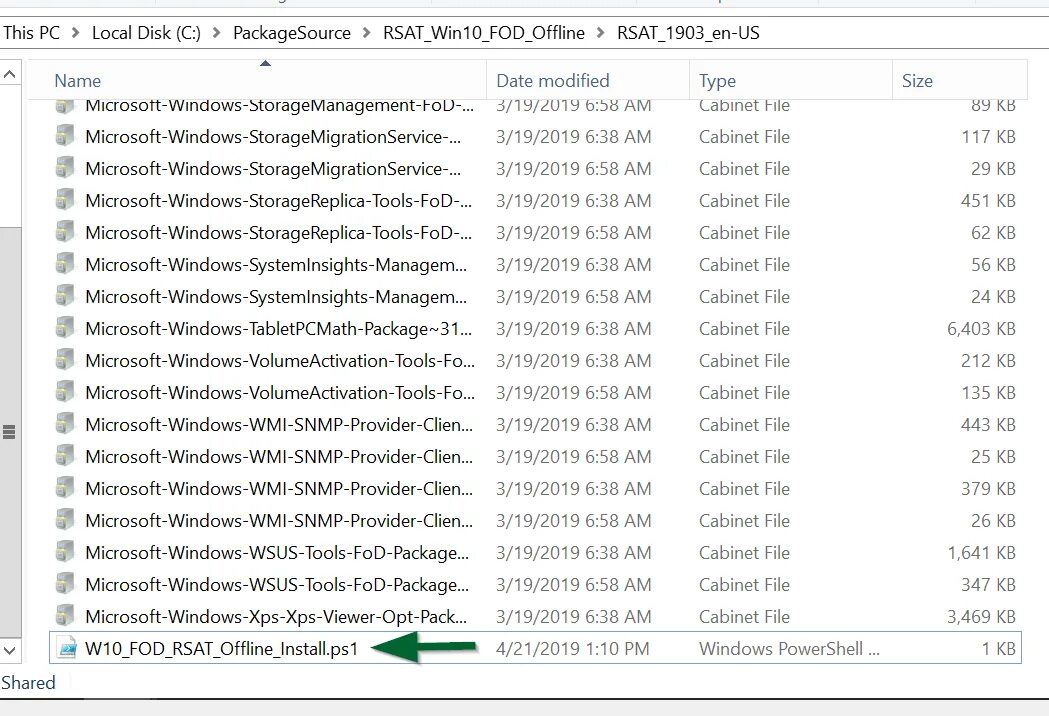Screen dimensions: 1049x716
Task: Select the Xps-Viewer-Opt-Pack cabinet icon
Action: (65, 616)
